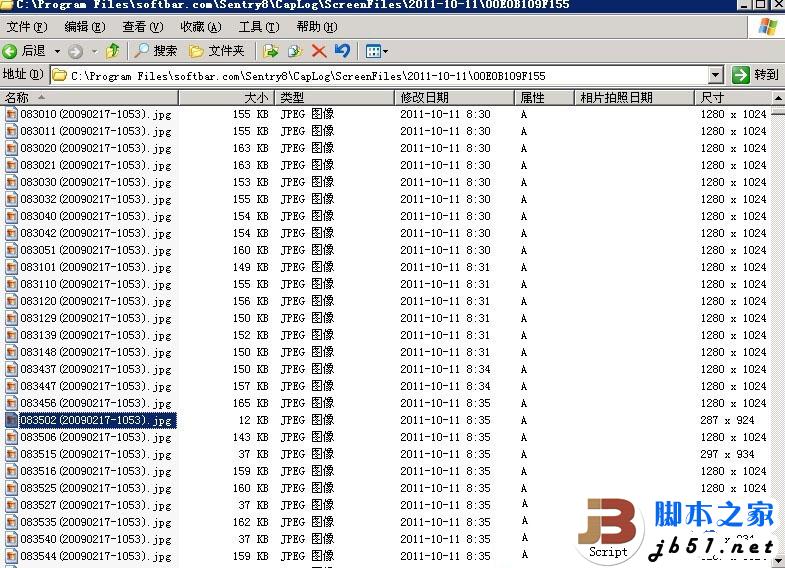
Task: Open the 工具(T) menu
Action: (x=259, y=27)
